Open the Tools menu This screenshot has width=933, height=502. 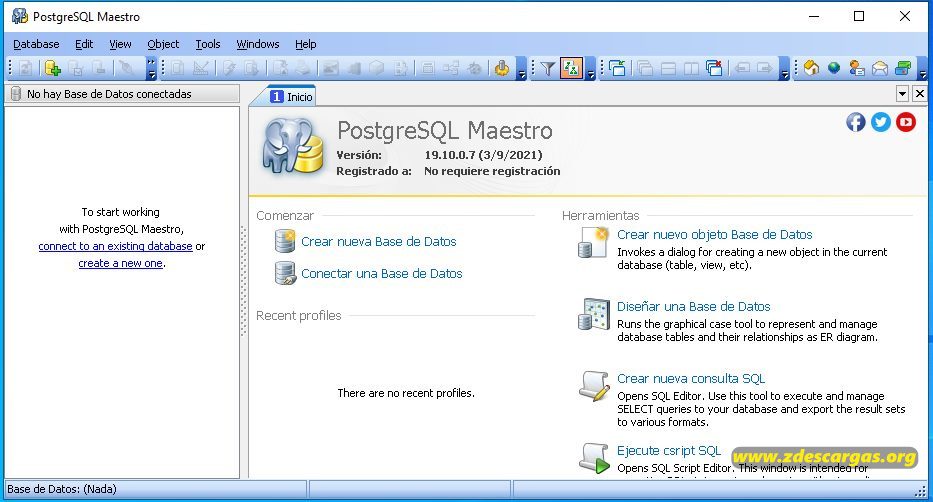(208, 44)
